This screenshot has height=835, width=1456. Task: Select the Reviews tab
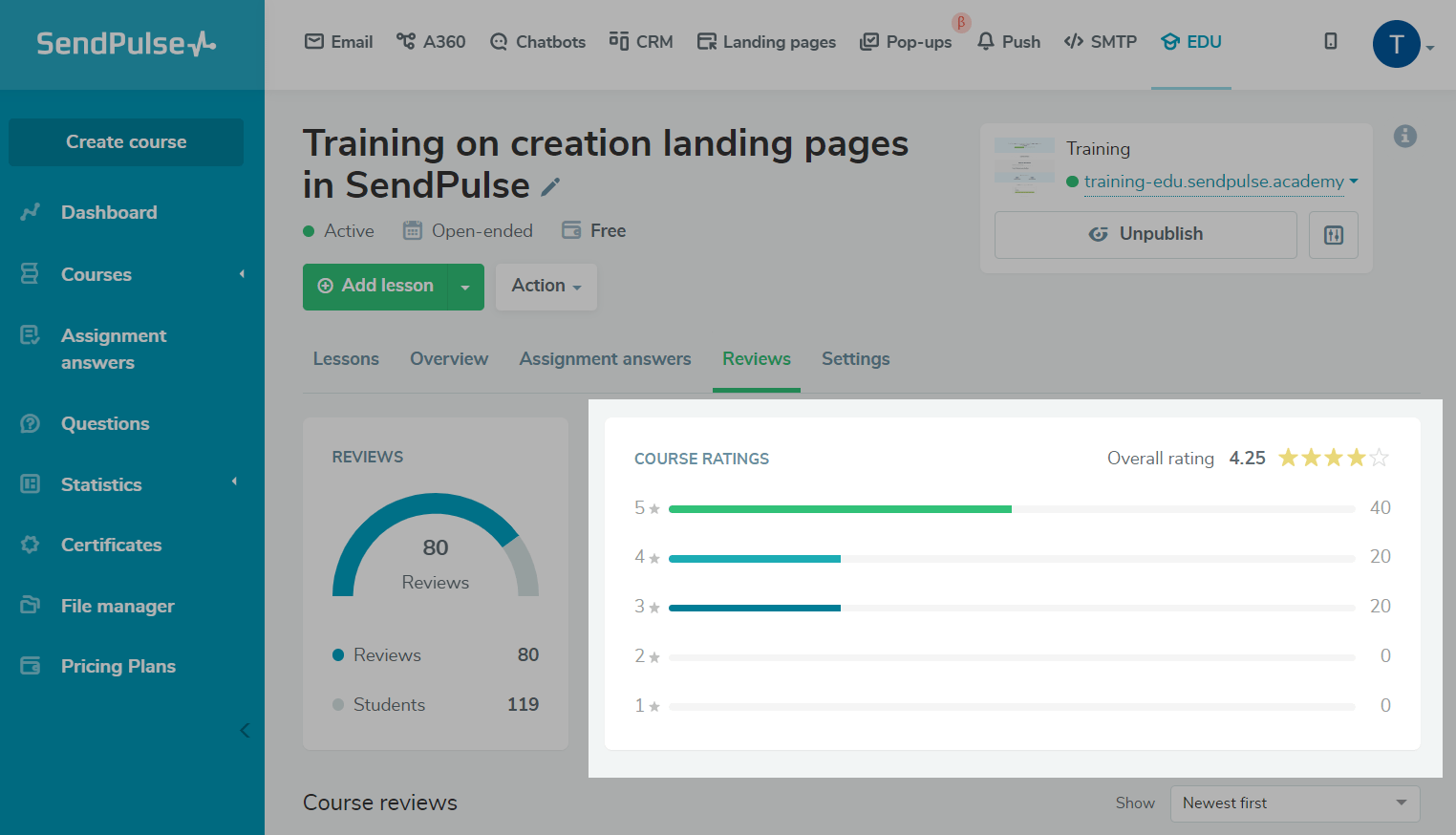tap(757, 359)
